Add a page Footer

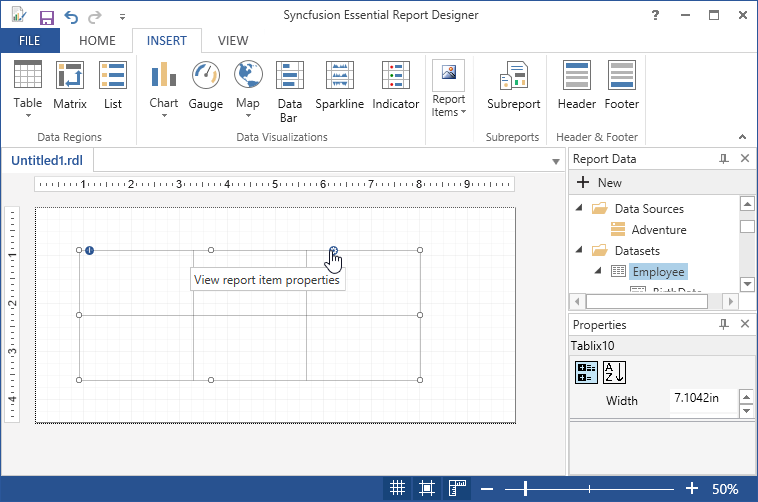pos(622,86)
